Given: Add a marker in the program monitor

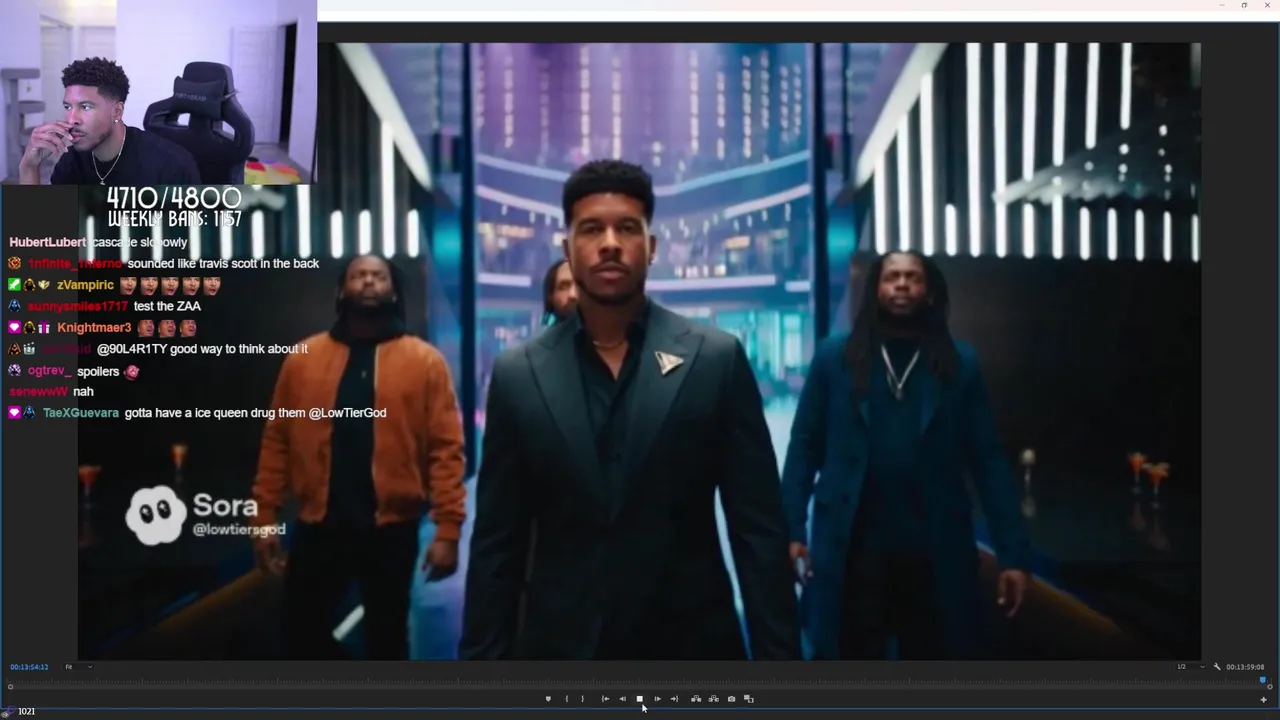Looking at the screenshot, I should 548,699.
